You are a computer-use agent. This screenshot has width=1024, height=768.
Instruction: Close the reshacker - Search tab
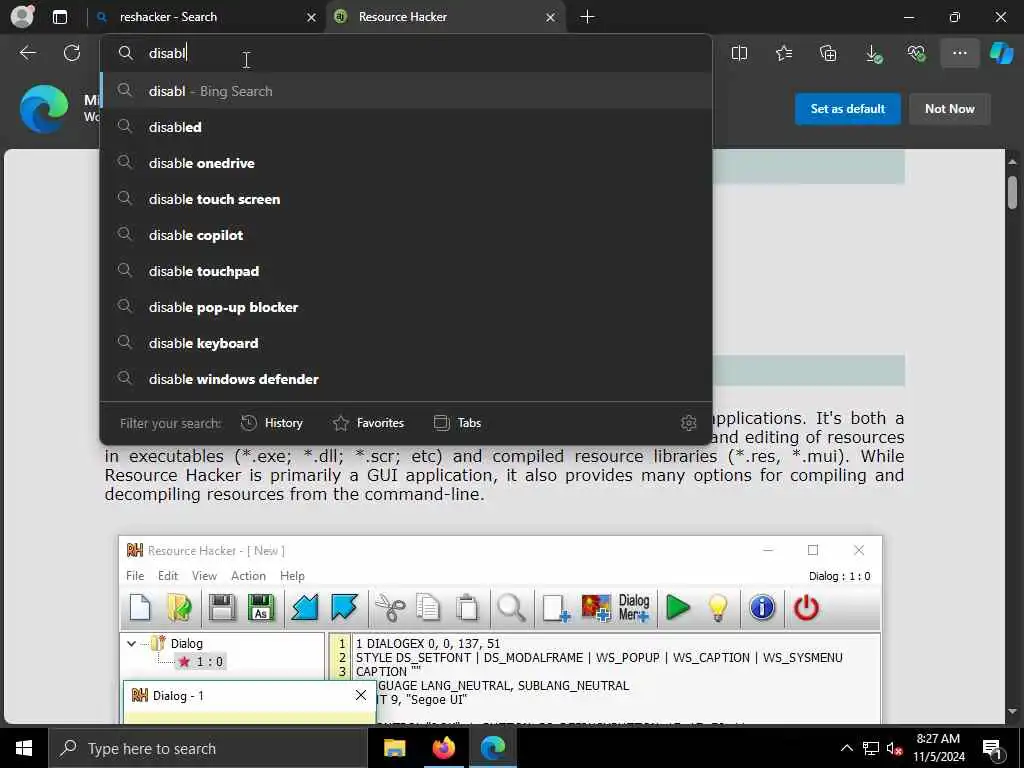pyautogui.click(x=312, y=17)
